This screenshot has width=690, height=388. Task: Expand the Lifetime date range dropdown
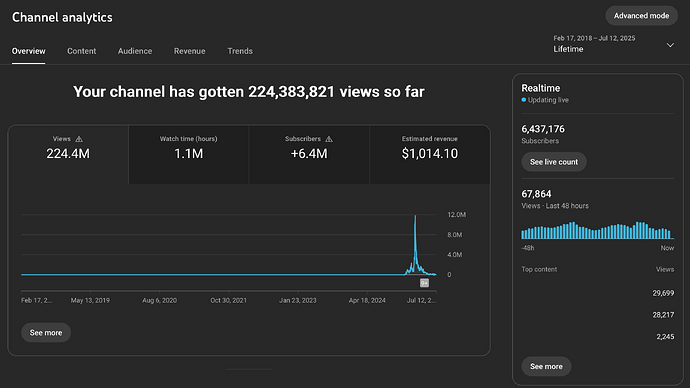613,44
